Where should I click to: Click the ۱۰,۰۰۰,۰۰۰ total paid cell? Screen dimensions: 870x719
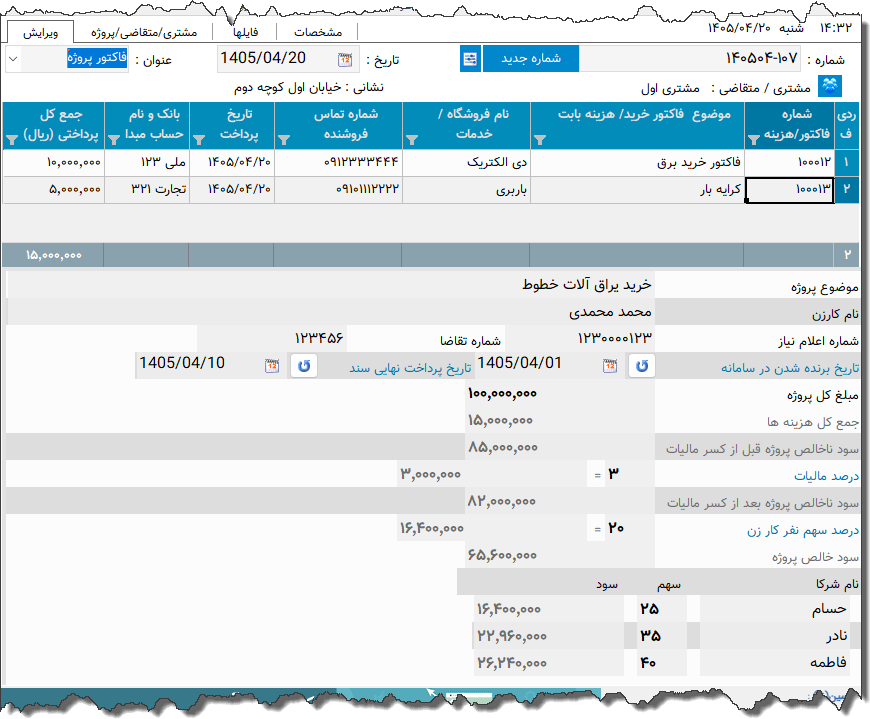pos(53,163)
